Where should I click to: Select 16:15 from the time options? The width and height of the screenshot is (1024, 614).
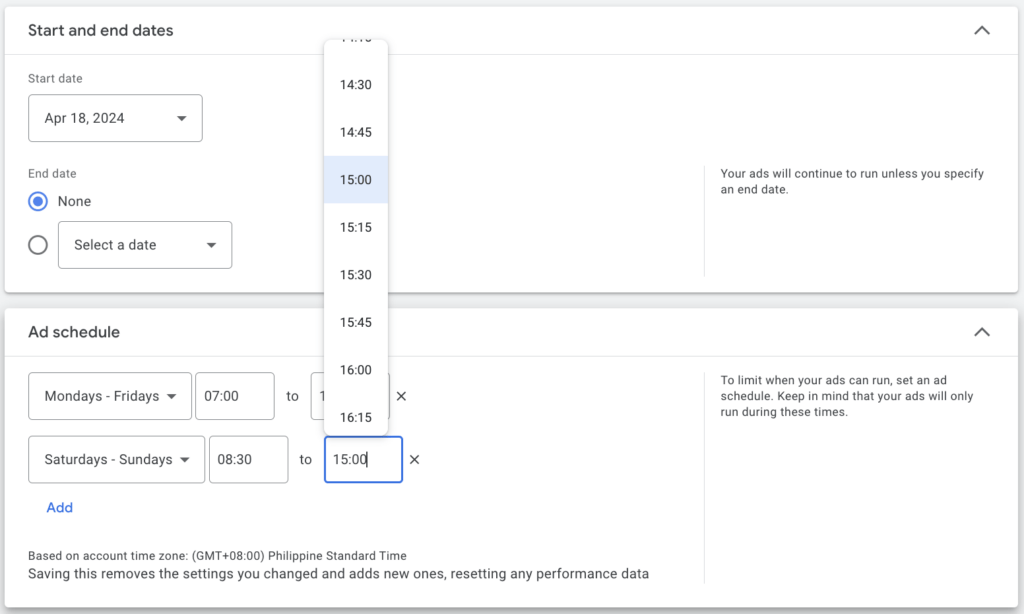click(x=356, y=417)
